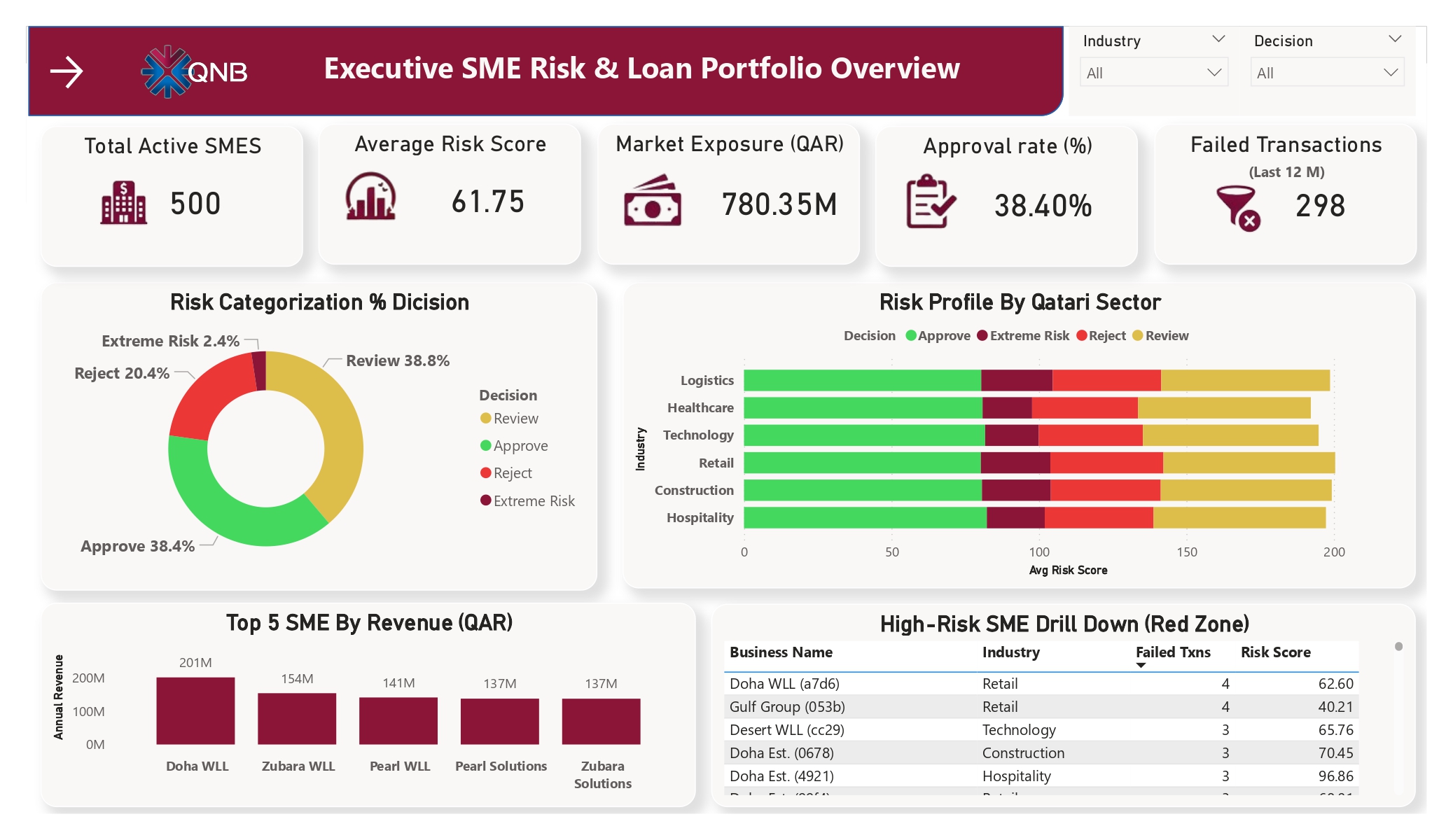The image size is (1453, 840).
Task: Select Reject in the donut chart legend
Action: [506, 473]
